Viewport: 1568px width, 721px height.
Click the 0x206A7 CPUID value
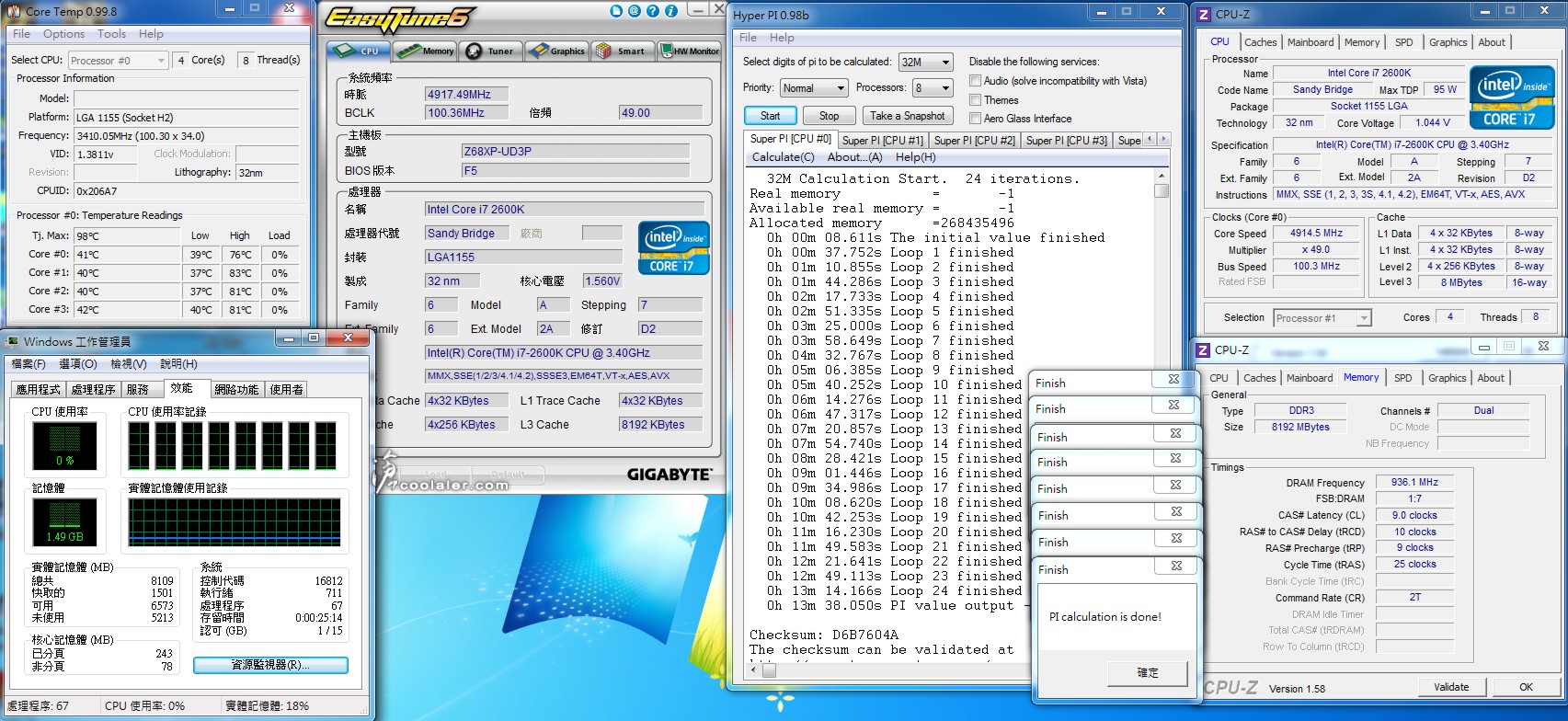coord(187,191)
